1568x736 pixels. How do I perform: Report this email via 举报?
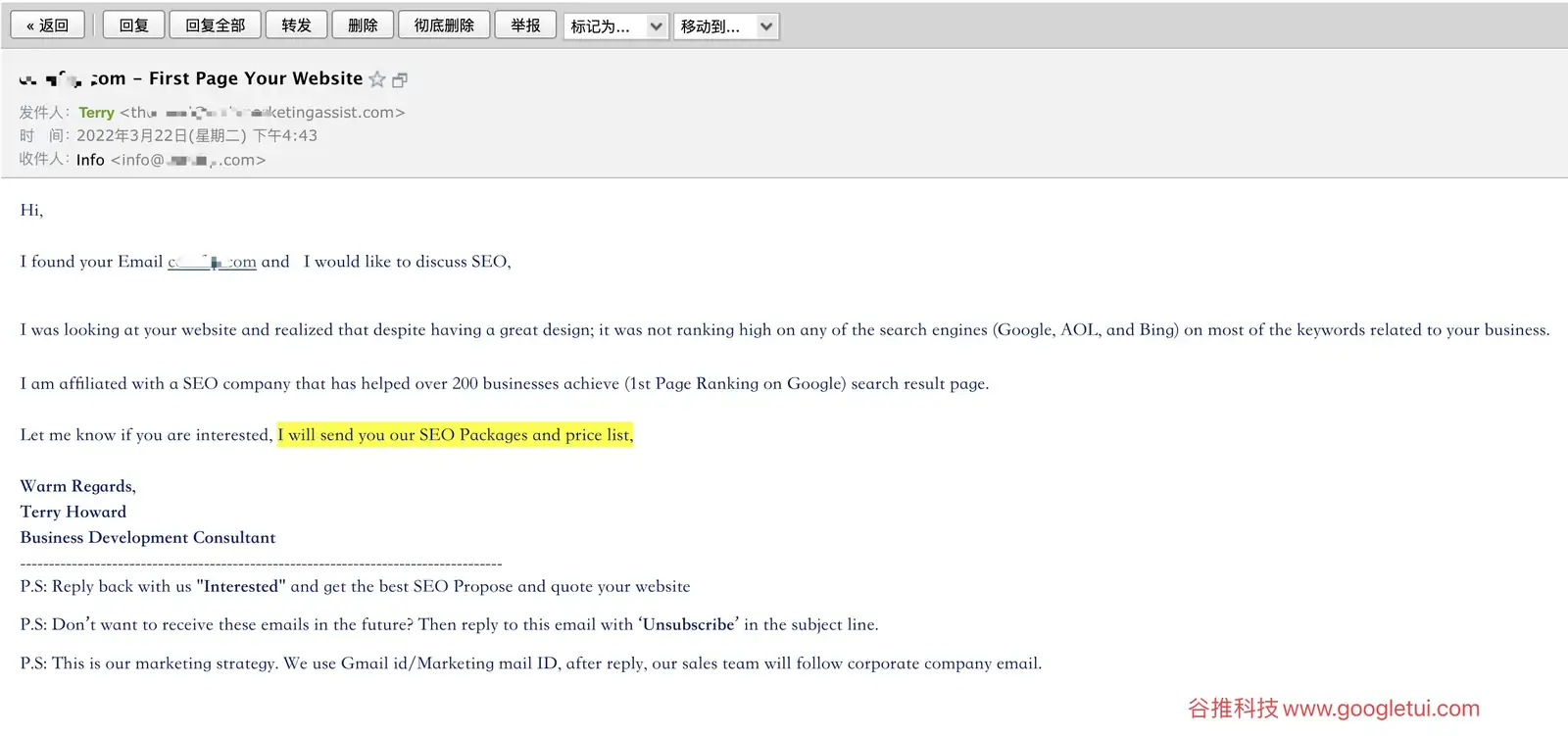click(525, 25)
